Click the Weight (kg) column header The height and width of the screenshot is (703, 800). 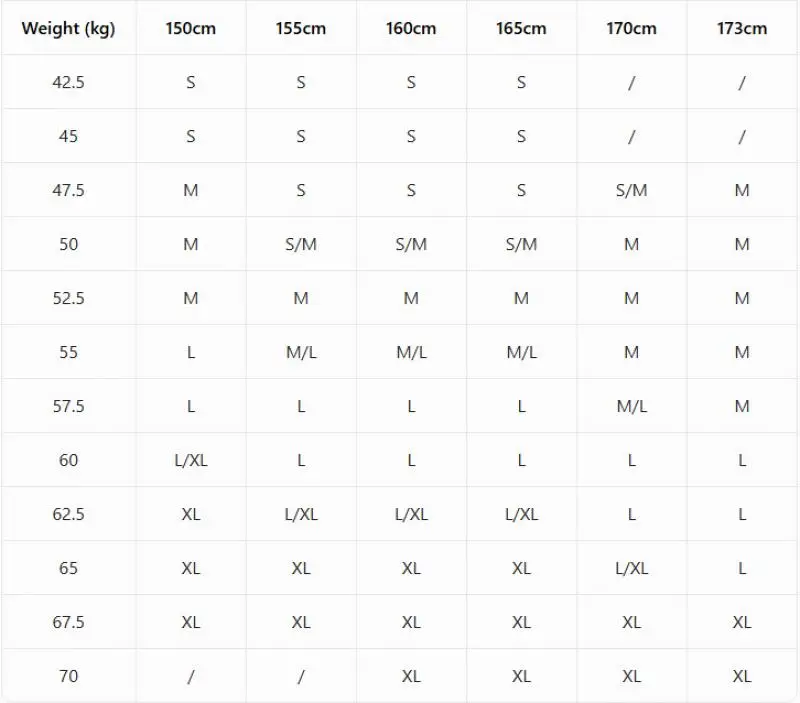point(68,28)
